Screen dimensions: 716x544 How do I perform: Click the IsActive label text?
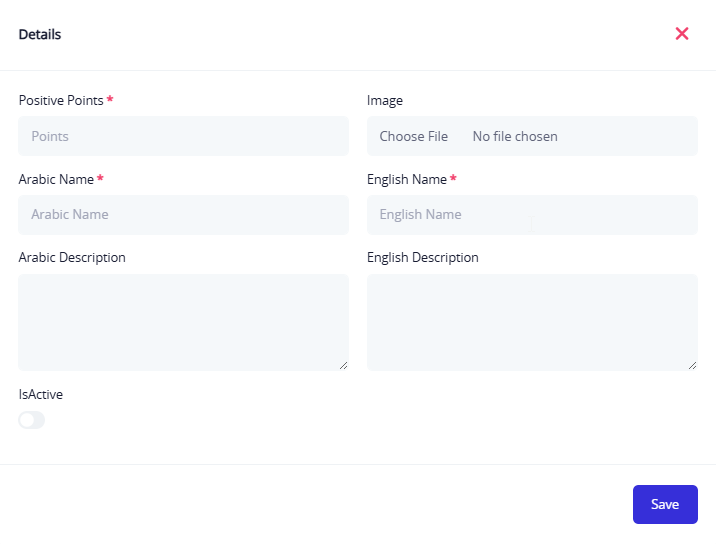(x=41, y=394)
